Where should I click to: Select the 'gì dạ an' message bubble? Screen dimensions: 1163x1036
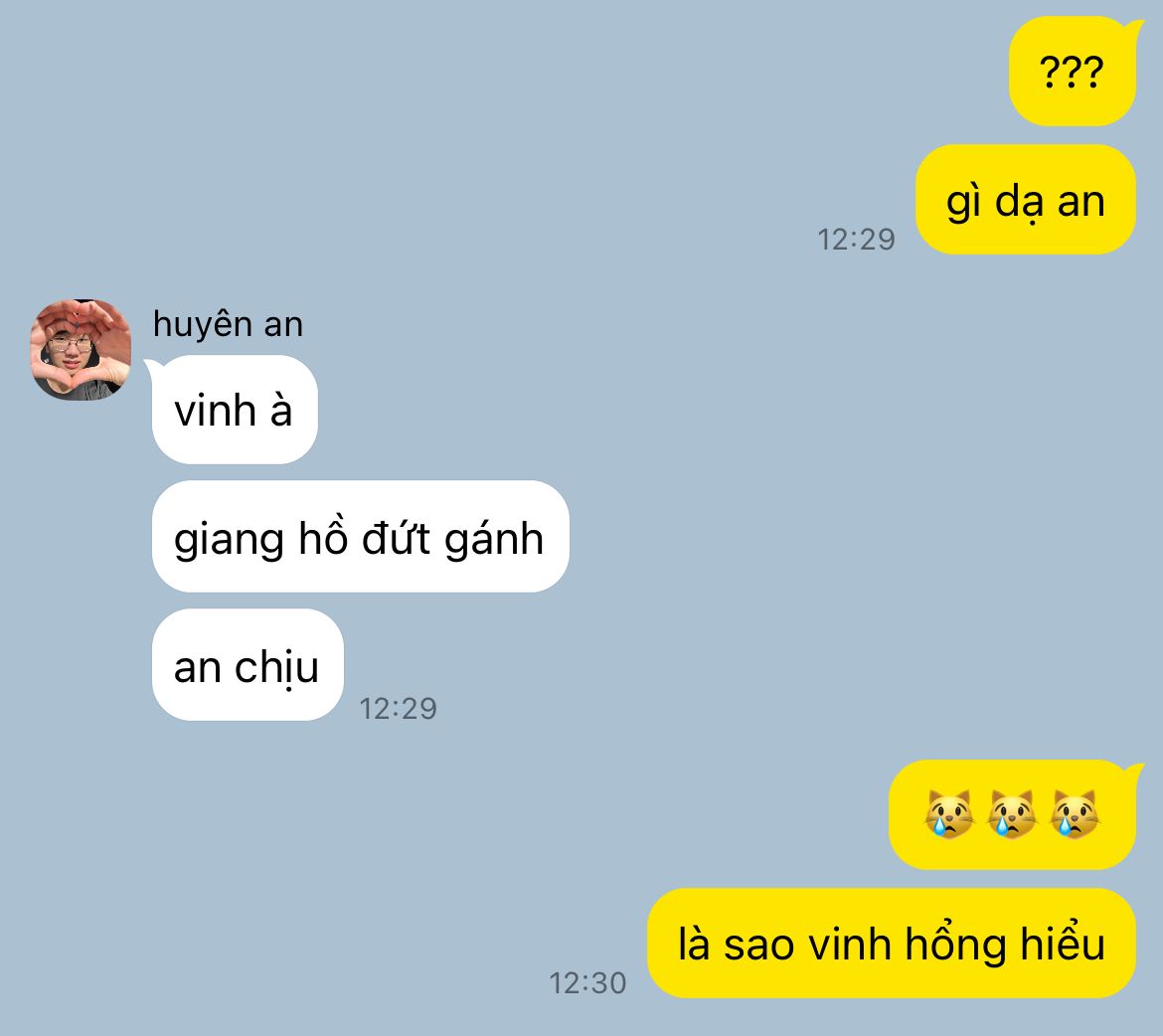tap(1026, 200)
